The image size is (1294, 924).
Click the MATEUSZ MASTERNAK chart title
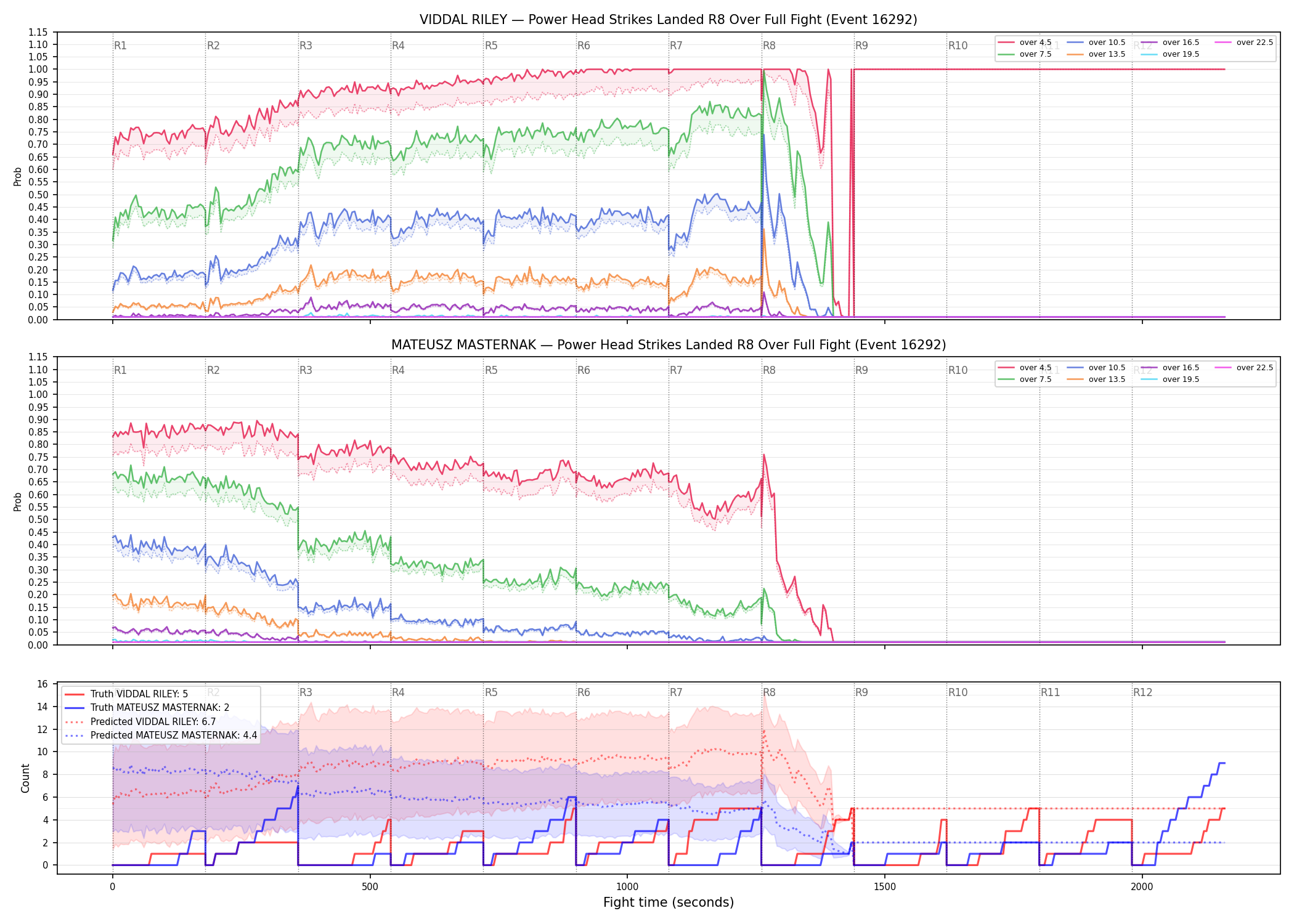pyautogui.click(x=669, y=345)
